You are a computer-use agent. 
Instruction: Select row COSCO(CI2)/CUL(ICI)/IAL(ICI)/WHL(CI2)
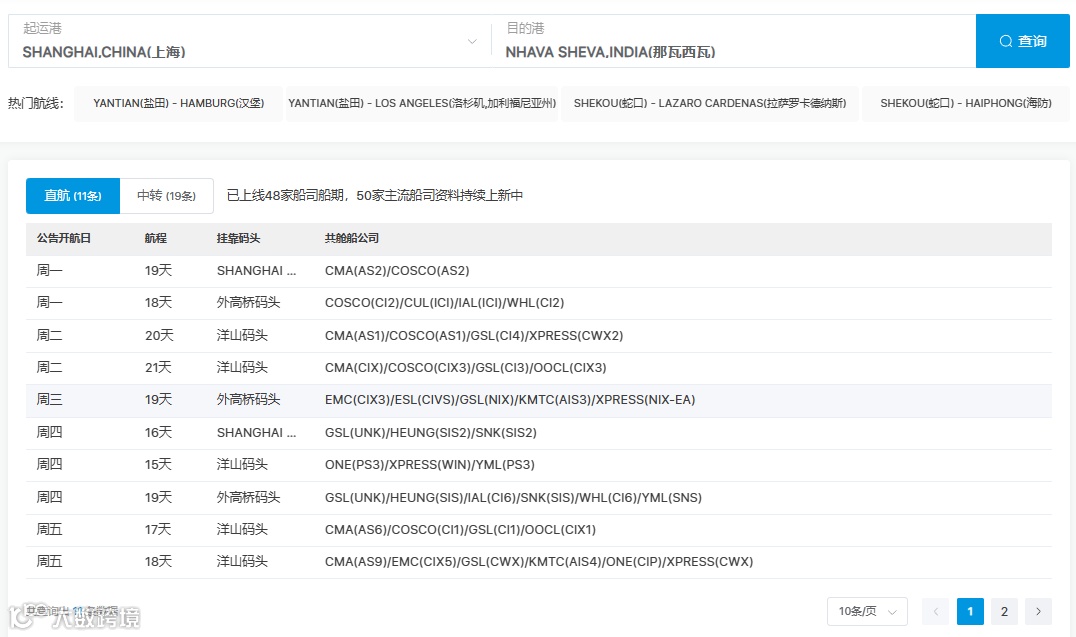[x=539, y=303]
